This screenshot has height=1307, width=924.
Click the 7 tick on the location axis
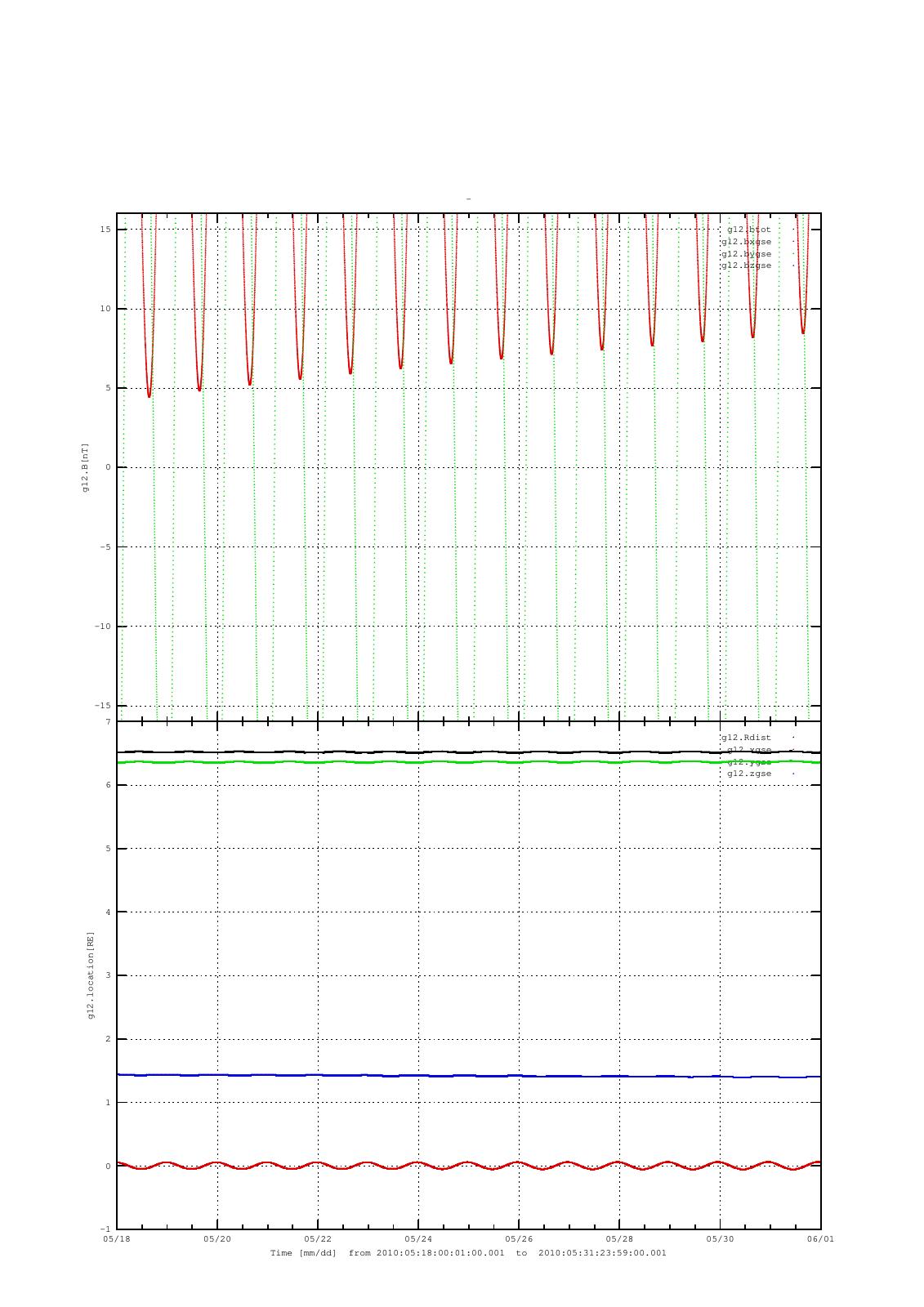[x=108, y=722]
